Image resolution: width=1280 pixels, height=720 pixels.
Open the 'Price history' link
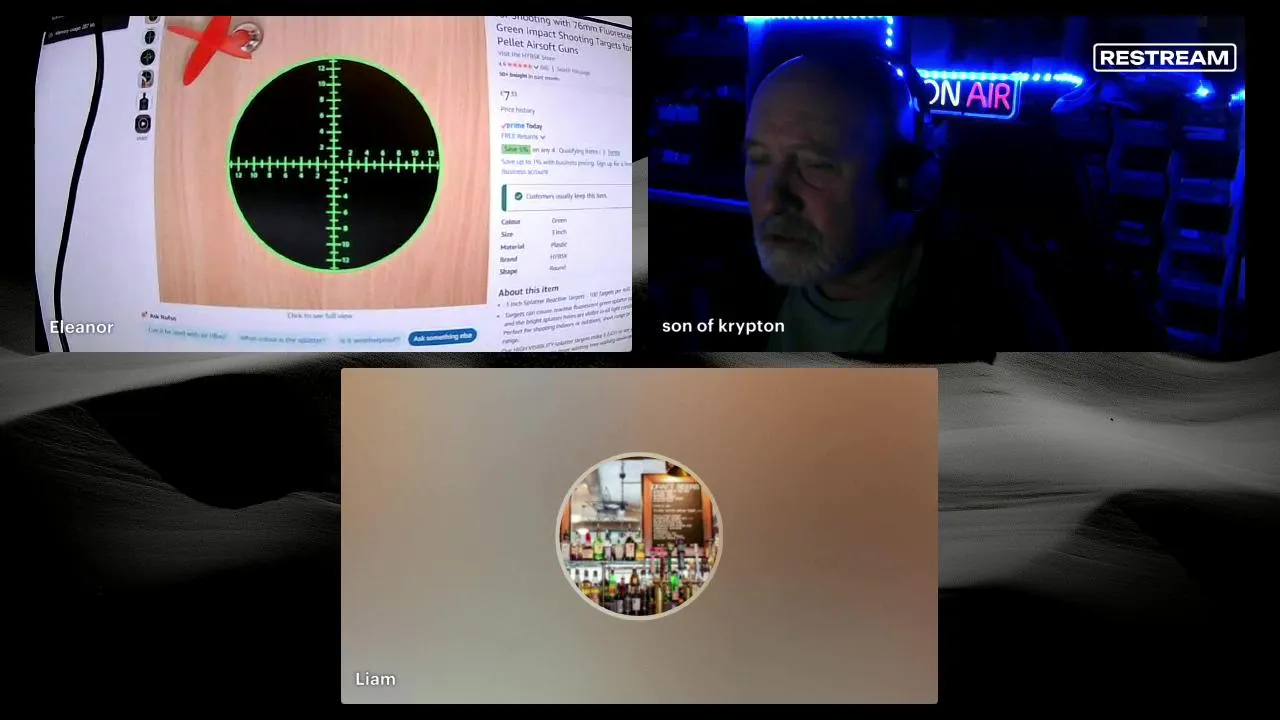[517, 110]
